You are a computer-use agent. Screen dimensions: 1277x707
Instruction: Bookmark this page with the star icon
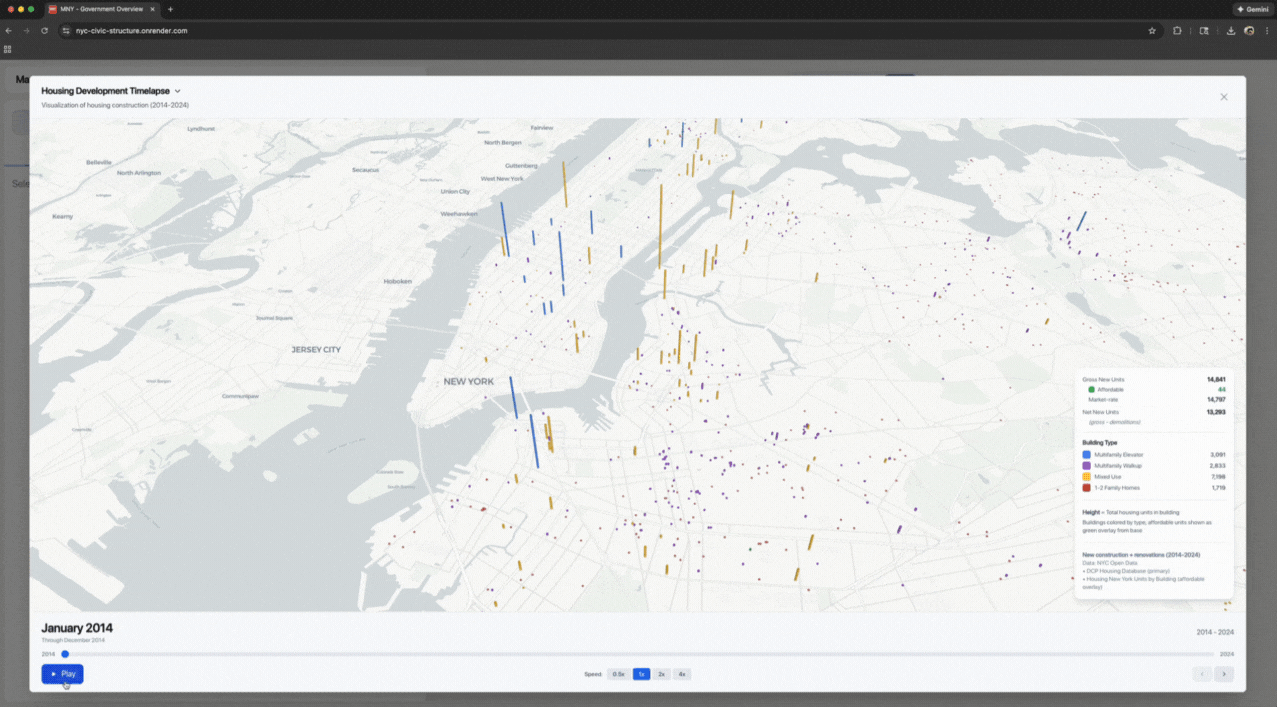(x=1152, y=31)
